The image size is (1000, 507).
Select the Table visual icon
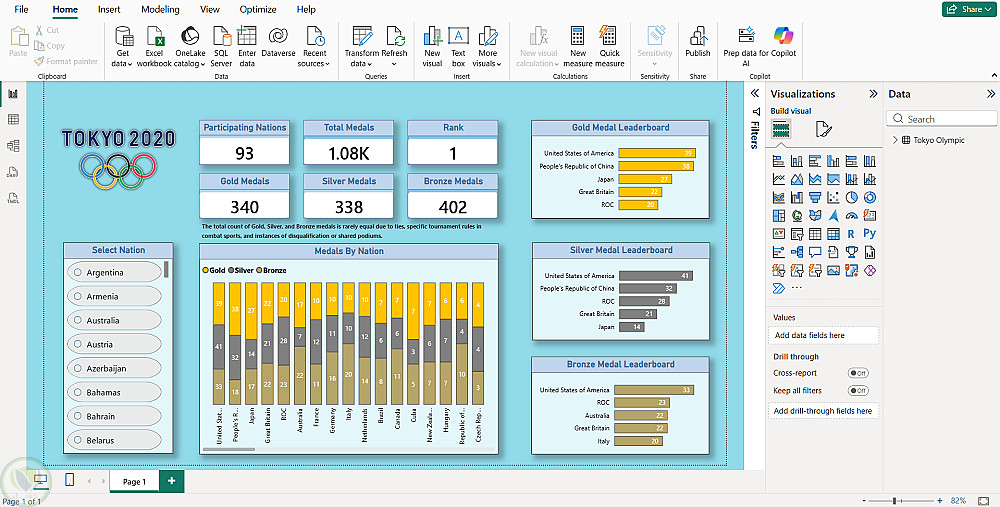click(814, 234)
